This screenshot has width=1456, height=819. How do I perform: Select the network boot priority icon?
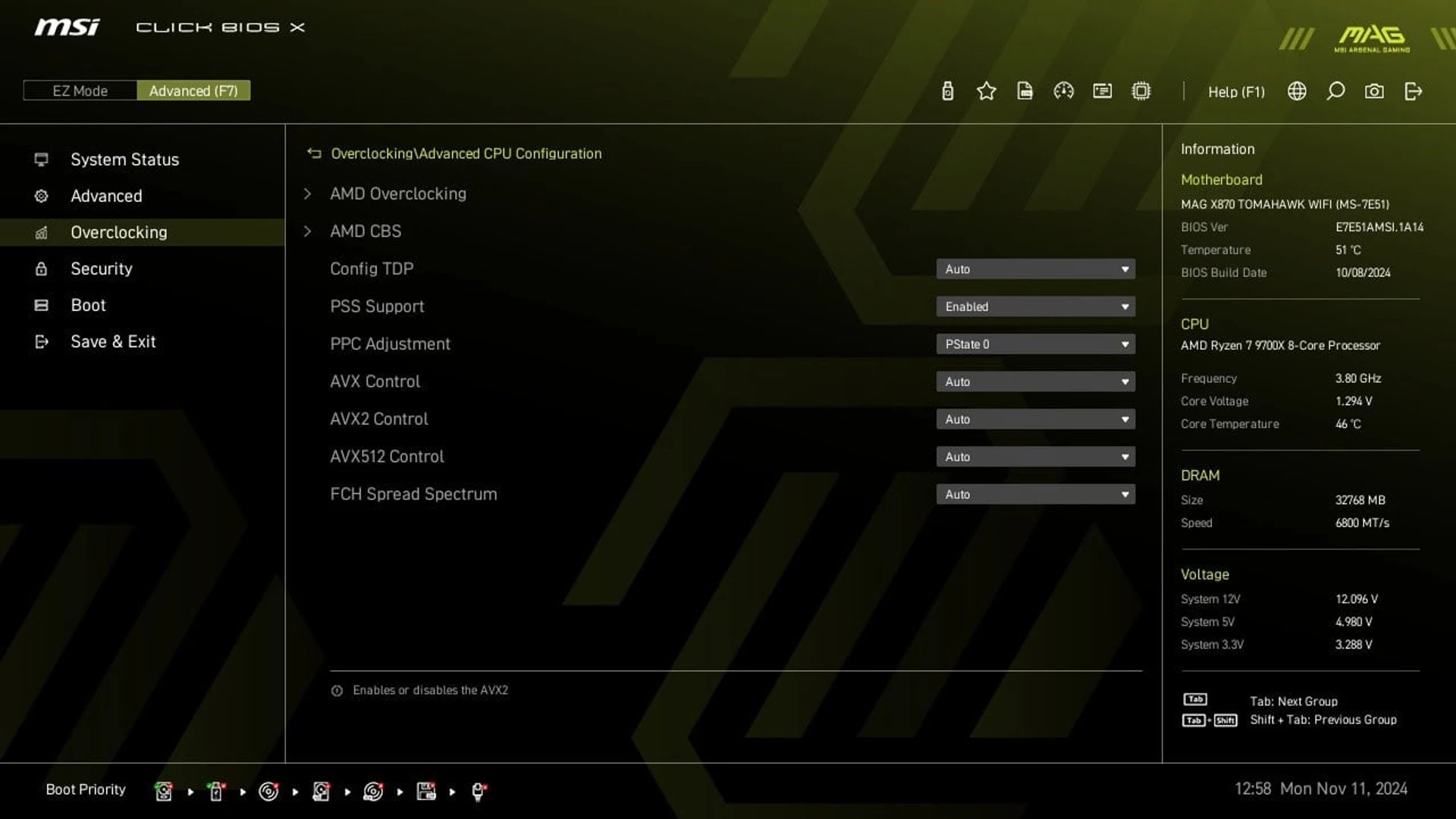click(479, 791)
